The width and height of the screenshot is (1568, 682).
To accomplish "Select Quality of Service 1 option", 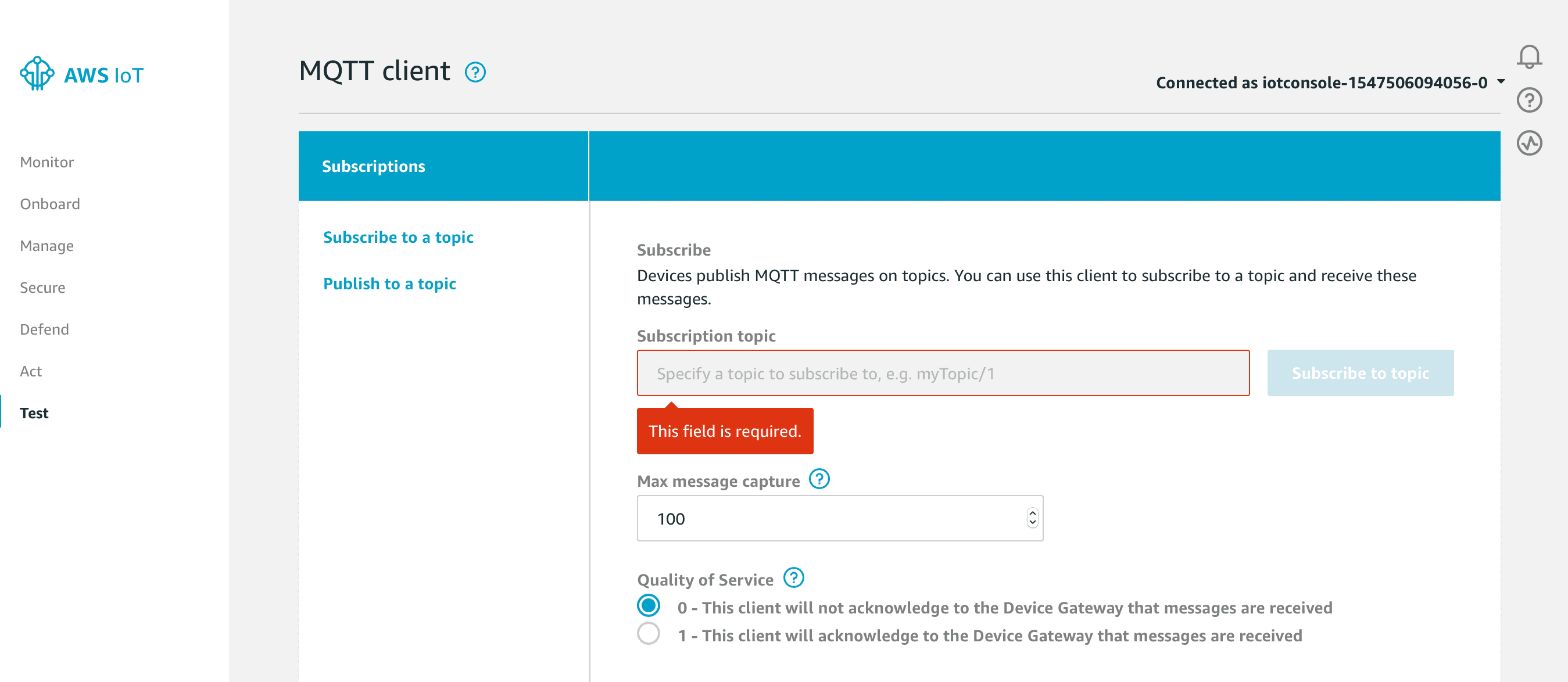I will [648, 634].
